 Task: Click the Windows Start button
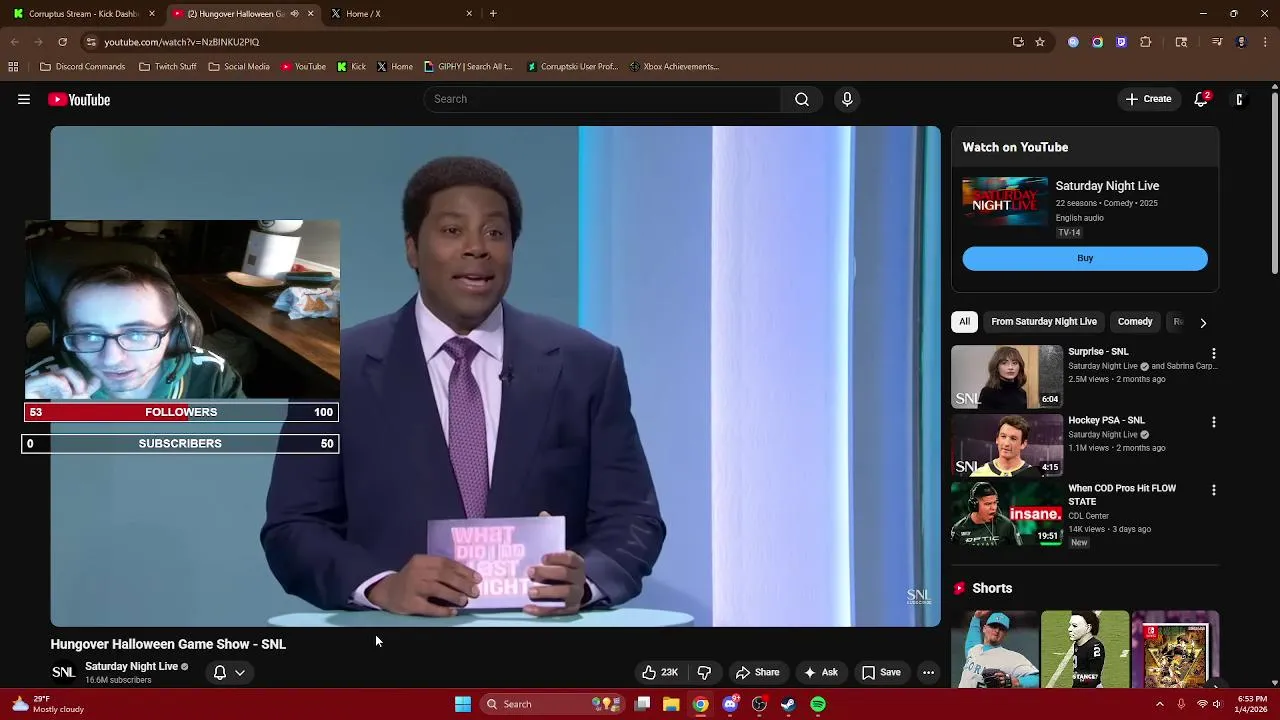[463, 704]
